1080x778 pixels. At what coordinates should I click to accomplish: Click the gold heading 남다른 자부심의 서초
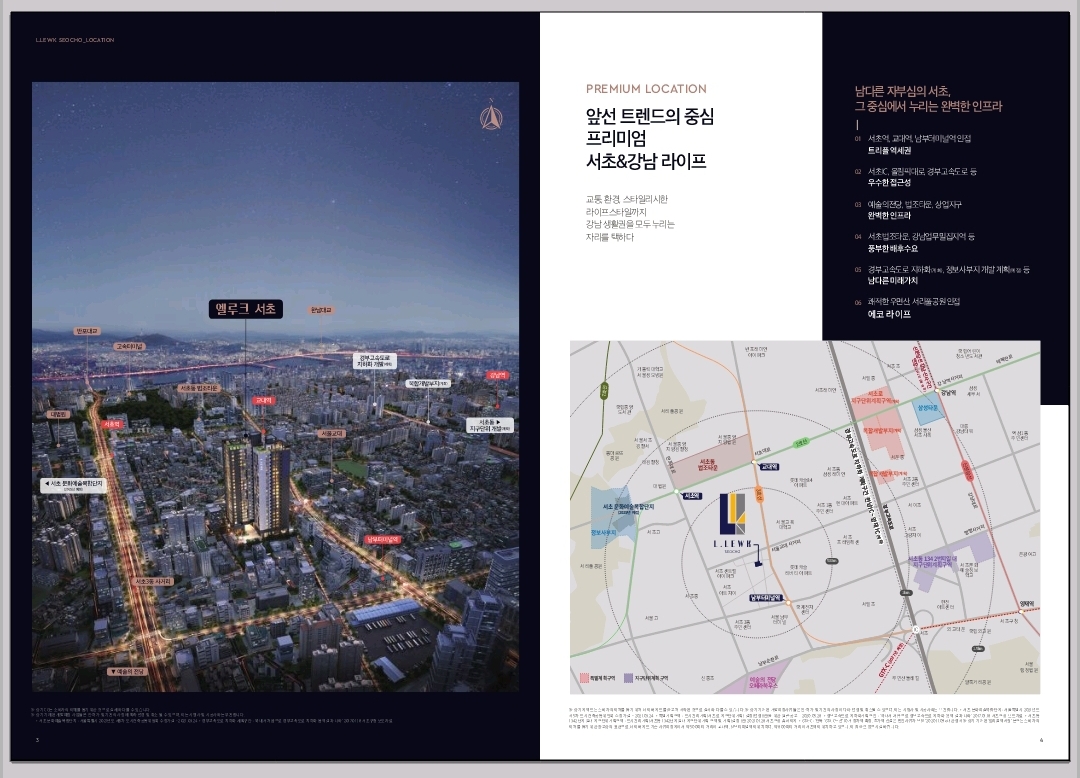tap(902, 91)
